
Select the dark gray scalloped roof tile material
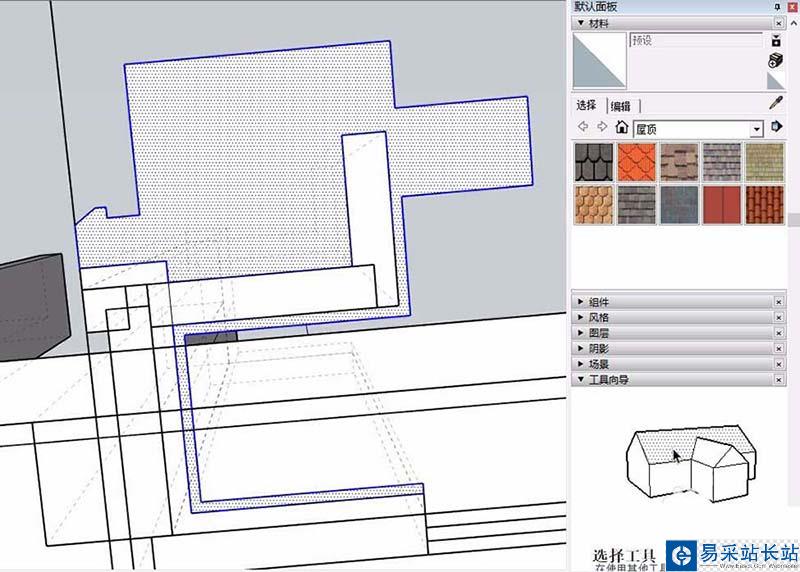[x=593, y=162]
